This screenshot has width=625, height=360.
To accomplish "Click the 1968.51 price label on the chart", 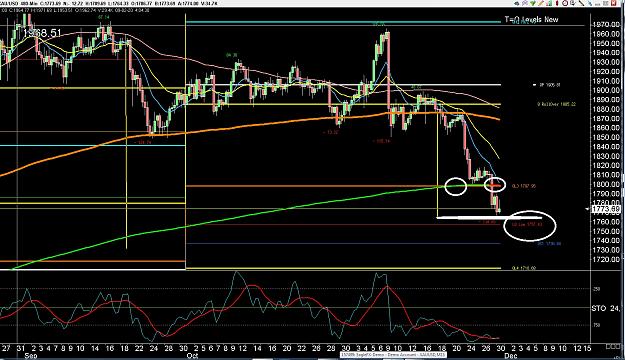I will 42,33.
